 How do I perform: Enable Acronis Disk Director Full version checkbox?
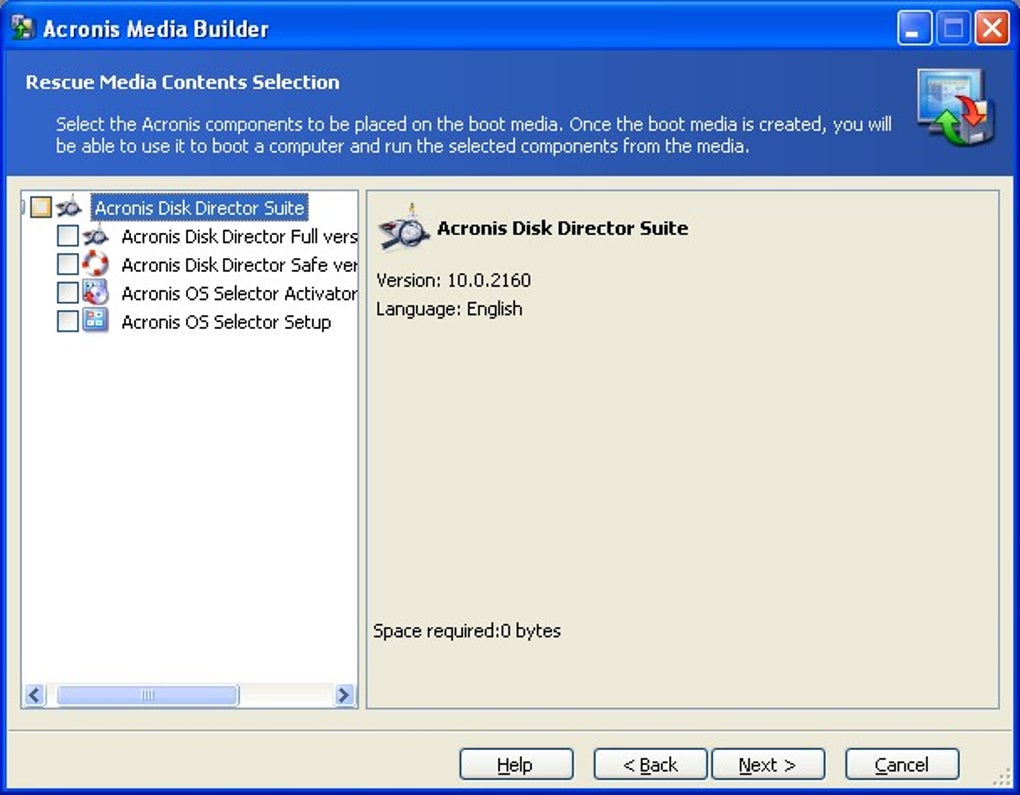[68, 236]
